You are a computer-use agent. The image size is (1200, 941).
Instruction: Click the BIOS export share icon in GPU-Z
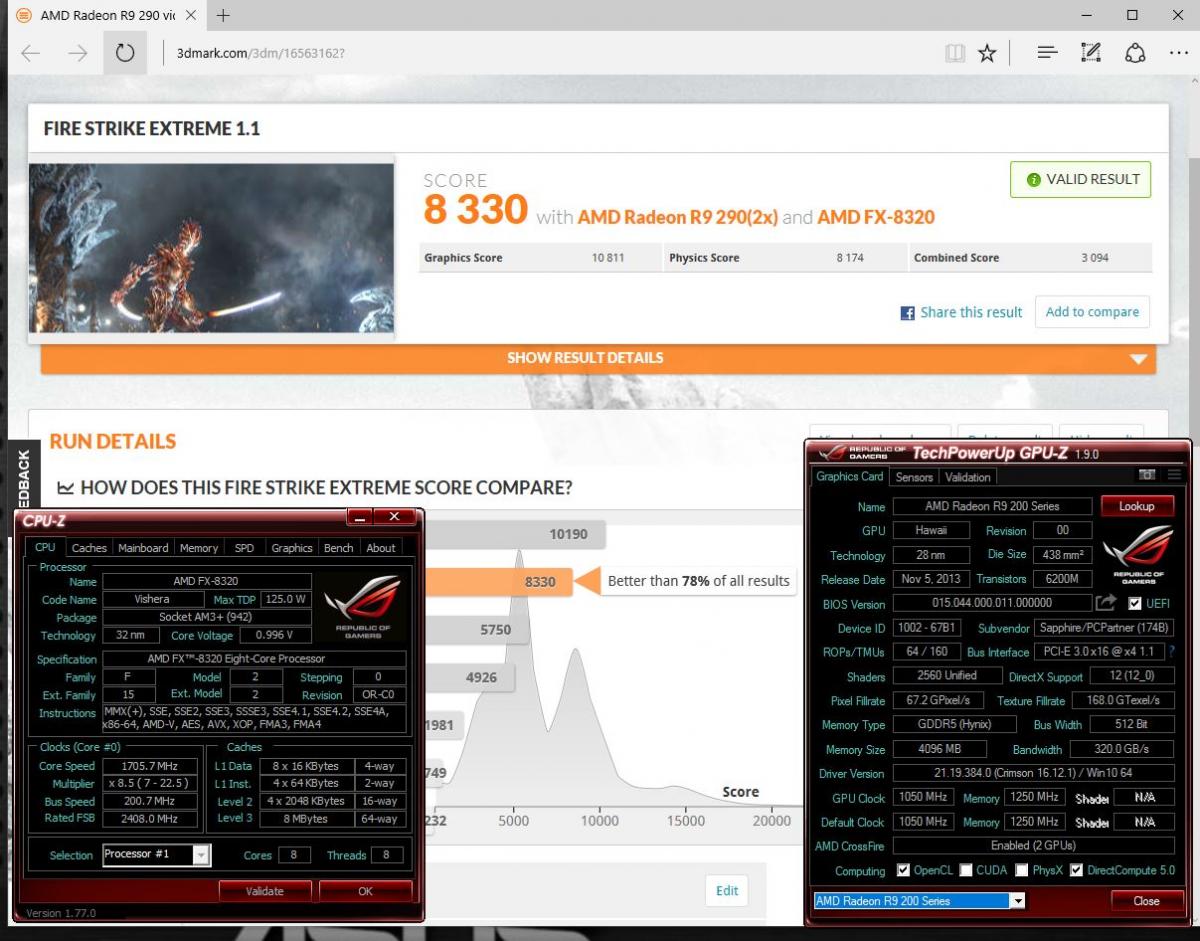point(1106,603)
